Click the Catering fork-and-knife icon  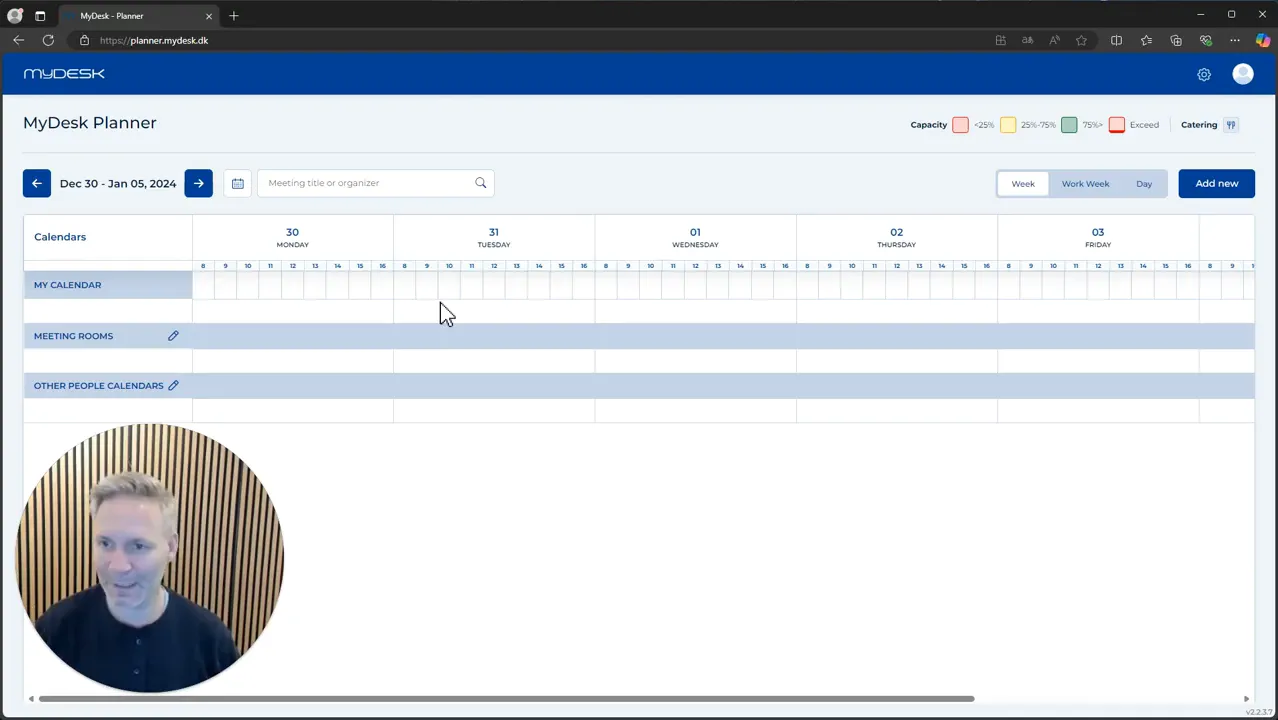tap(1231, 125)
